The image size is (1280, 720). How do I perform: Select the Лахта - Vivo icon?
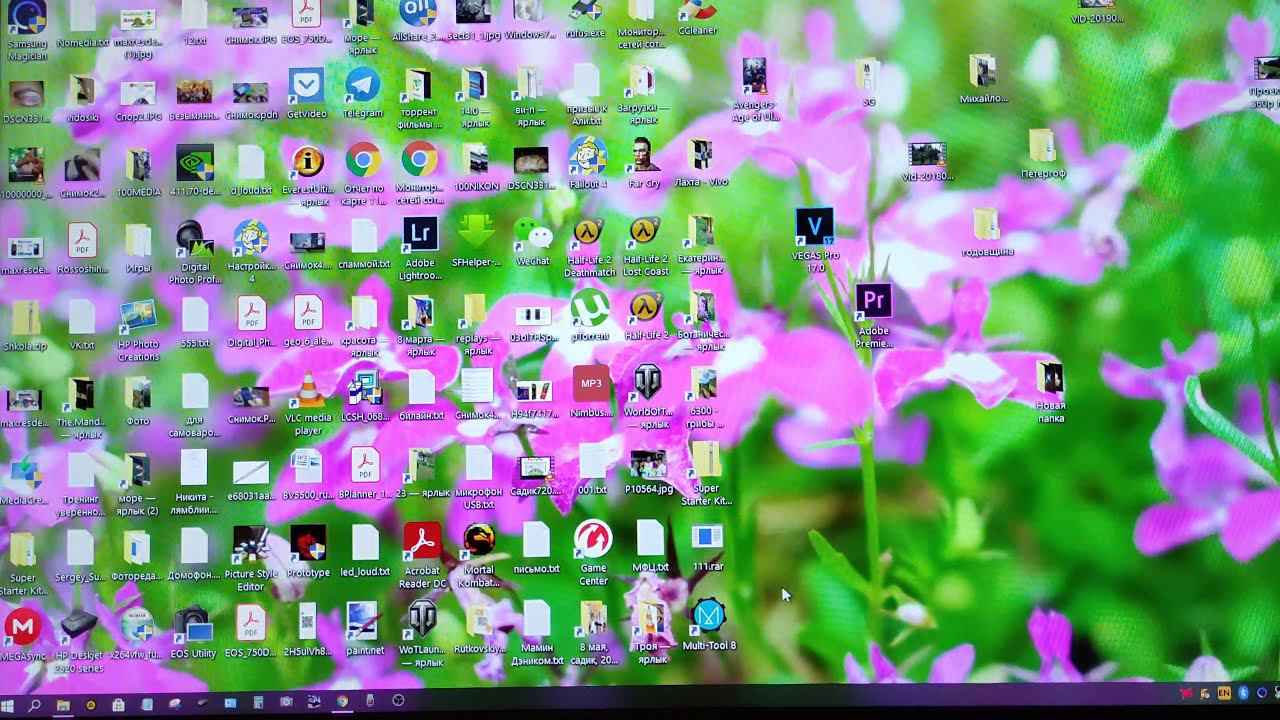[701, 155]
